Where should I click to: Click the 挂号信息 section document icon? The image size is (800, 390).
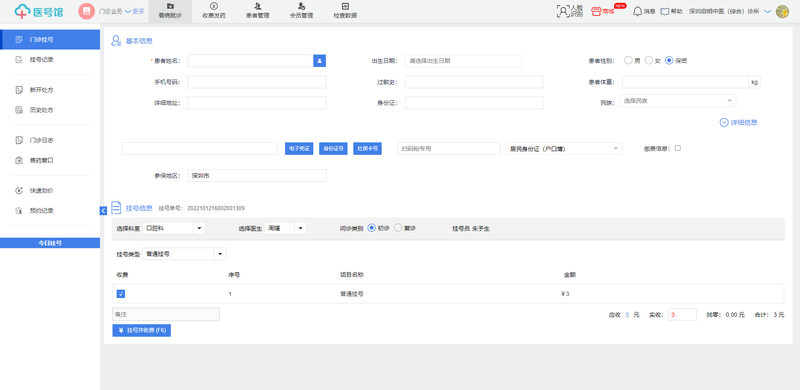[116, 208]
